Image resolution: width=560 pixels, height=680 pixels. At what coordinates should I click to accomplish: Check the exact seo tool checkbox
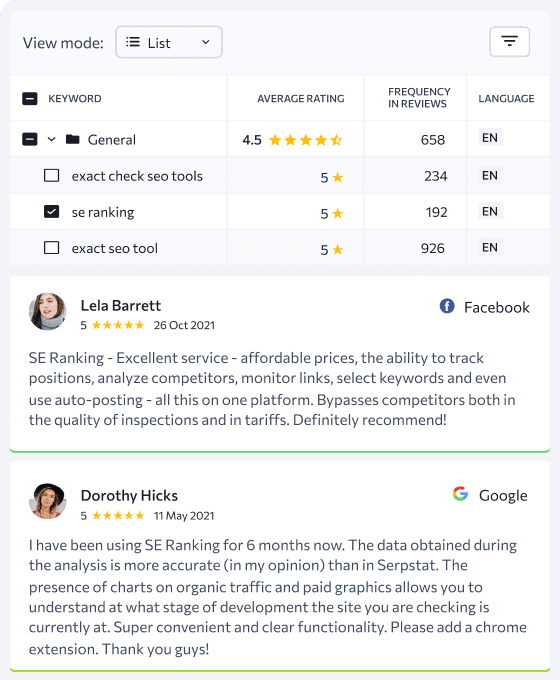click(x=52, y=248)
